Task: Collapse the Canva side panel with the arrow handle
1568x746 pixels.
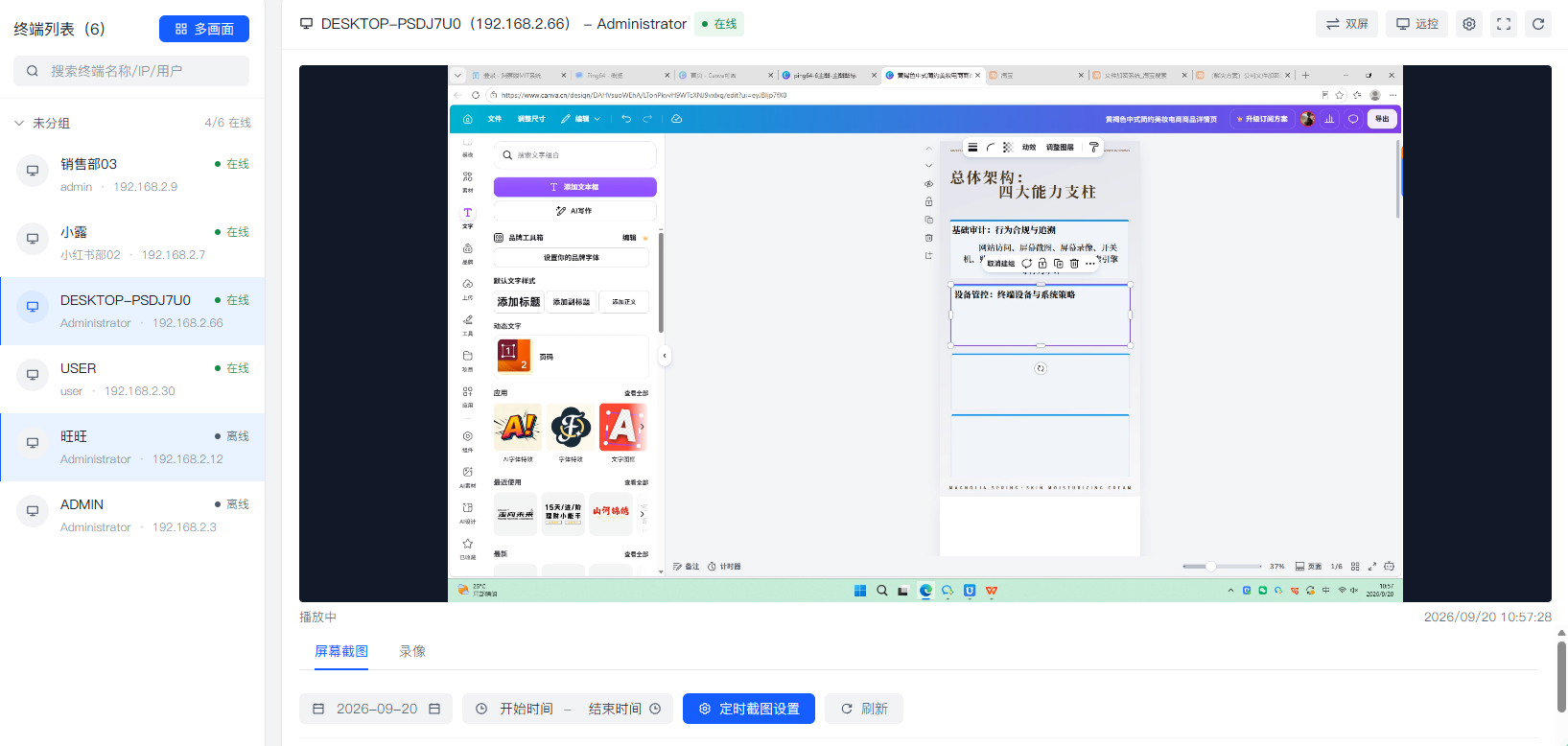Action: (x=665, y=356)
